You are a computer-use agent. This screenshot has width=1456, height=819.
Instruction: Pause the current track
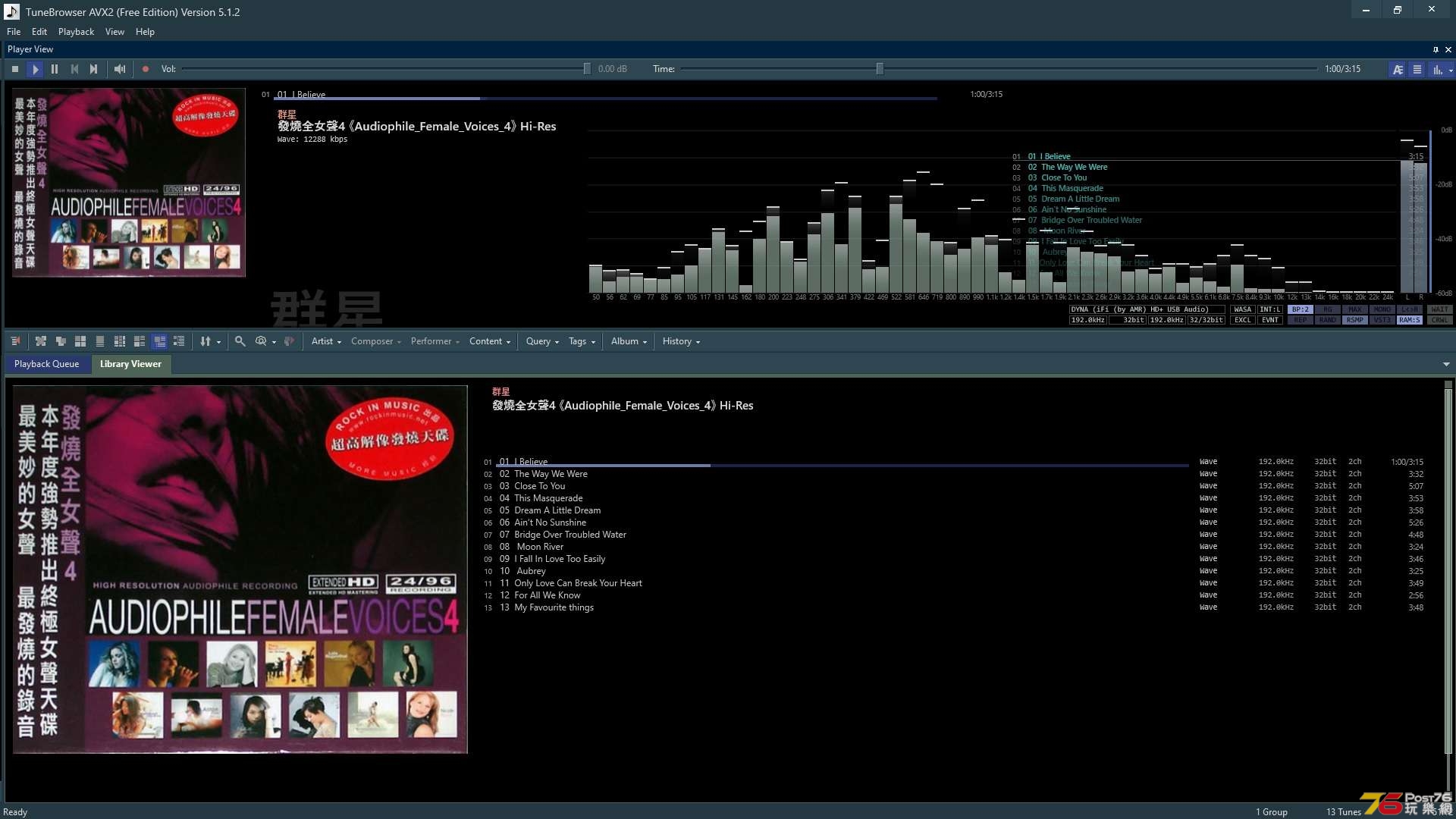point(55,69)
